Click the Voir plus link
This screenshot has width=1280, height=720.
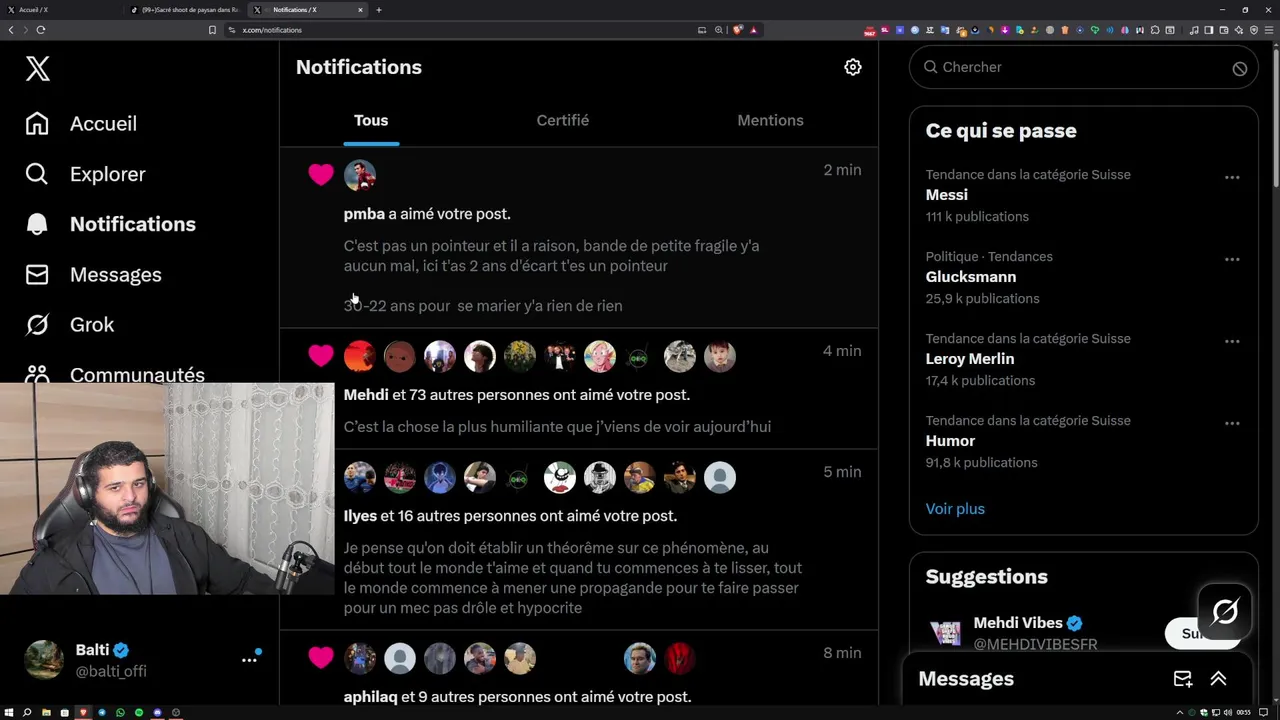coord(955,509)
